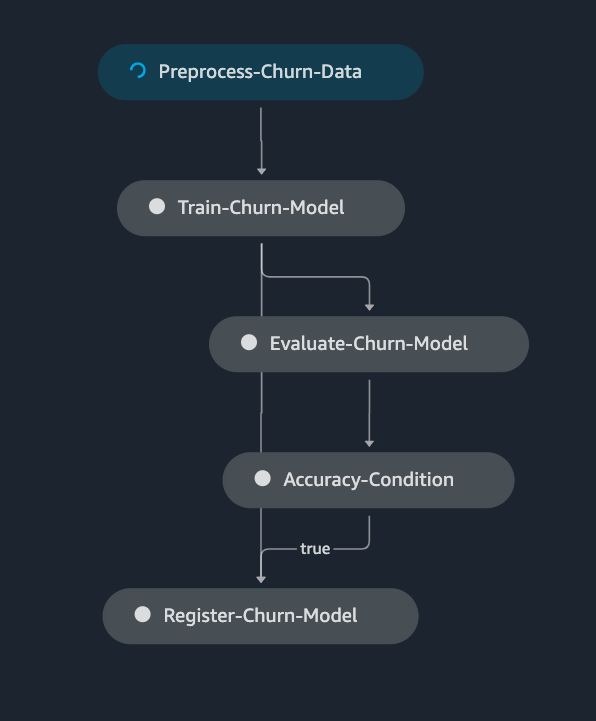Click the arrowhead pointing into Train-Churn-Model

tap(261, 171)
